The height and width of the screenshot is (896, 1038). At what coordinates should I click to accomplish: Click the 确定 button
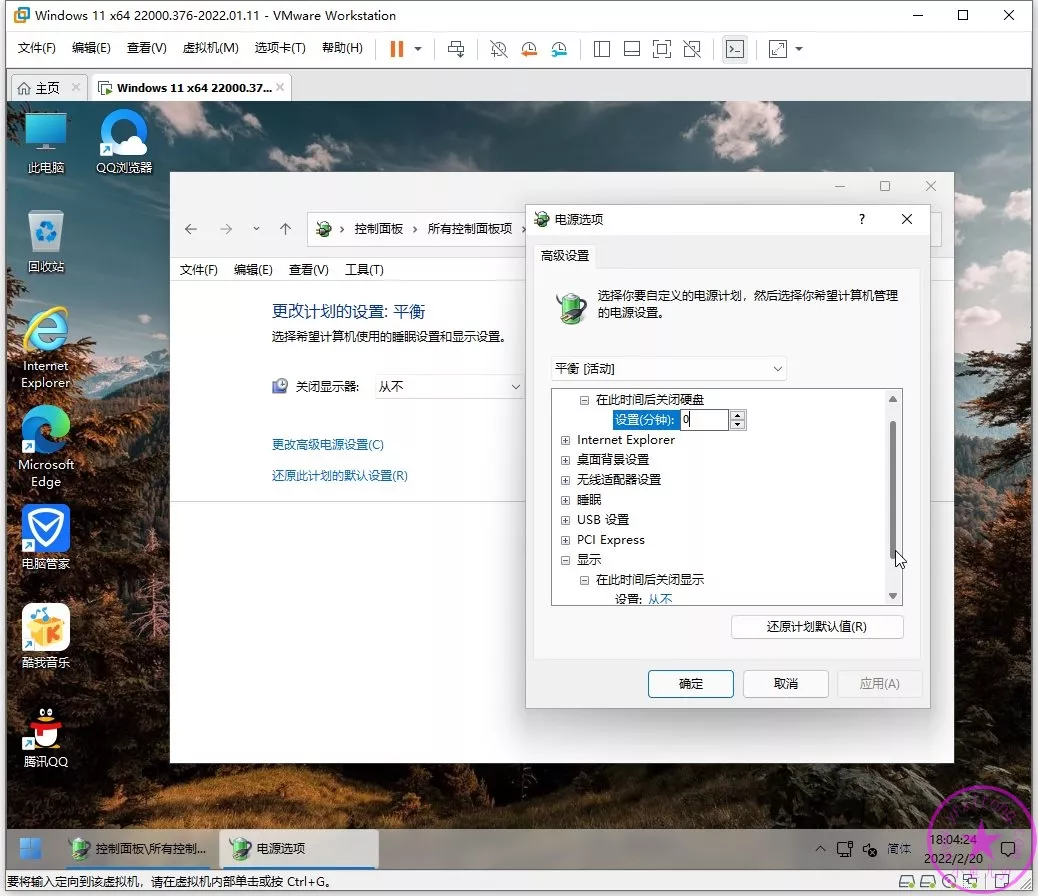[690, 684]
